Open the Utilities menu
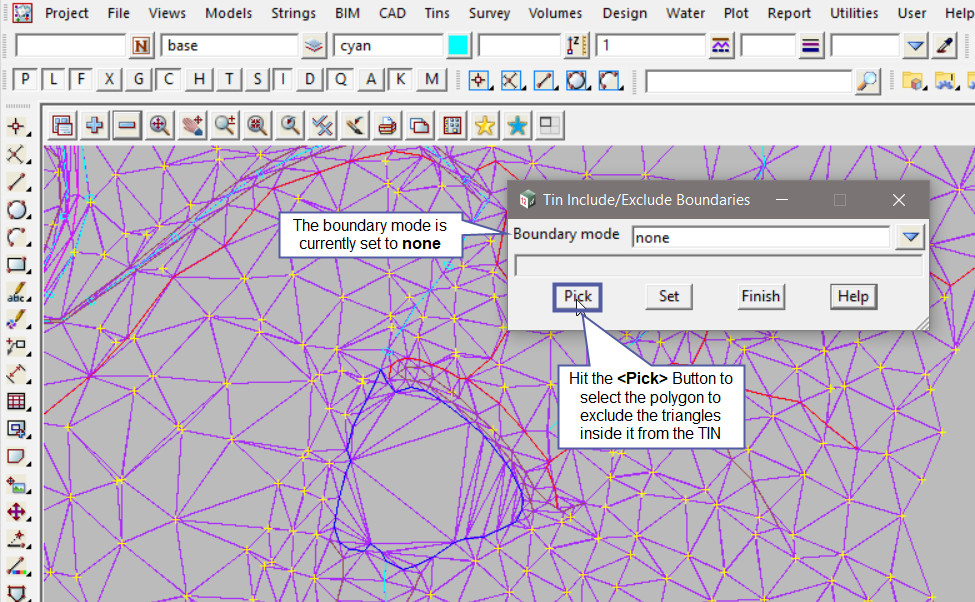 (x=854, y=13)
